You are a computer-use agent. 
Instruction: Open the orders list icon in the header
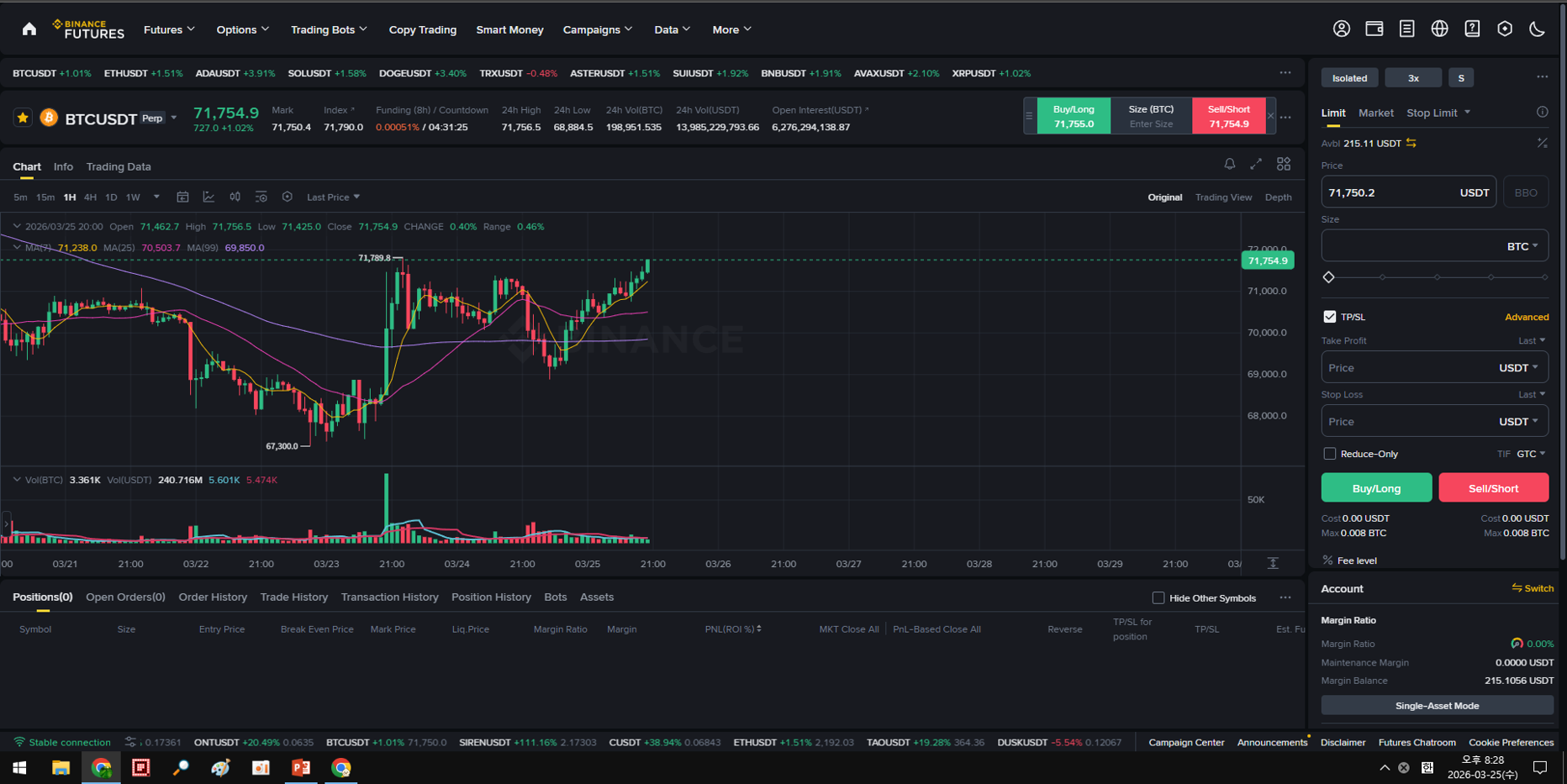pyautogui.click(x=1406, y=29)
